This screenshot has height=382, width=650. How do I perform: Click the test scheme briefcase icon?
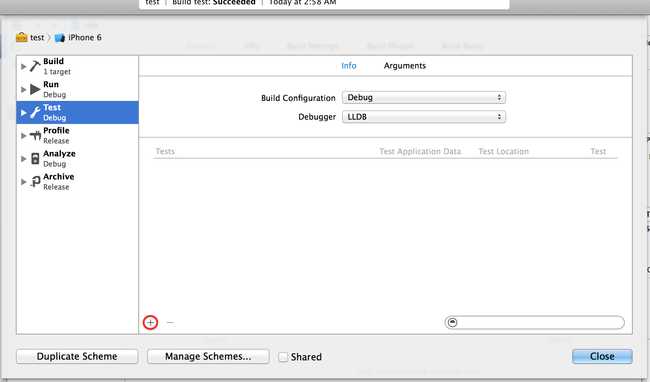pyautogui.click(x=22, y=37)
